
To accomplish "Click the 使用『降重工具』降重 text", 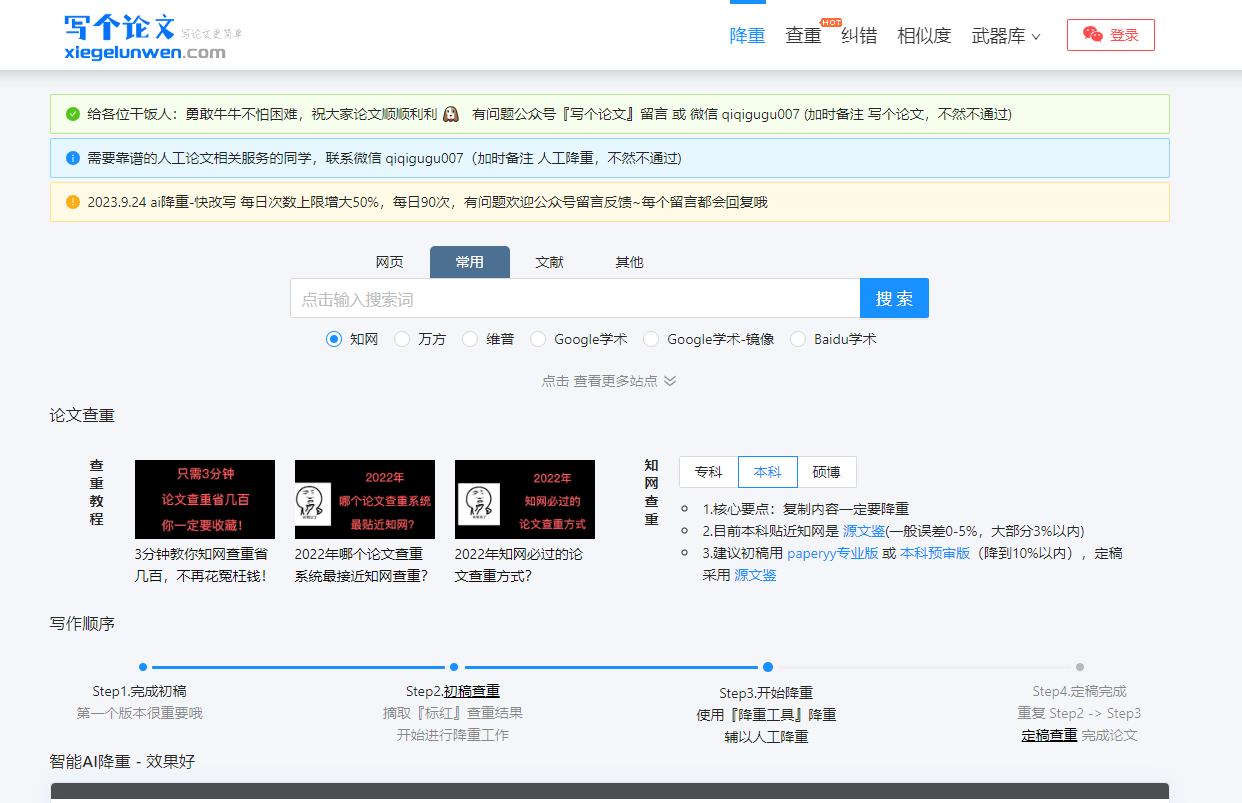I will (766, 715).
